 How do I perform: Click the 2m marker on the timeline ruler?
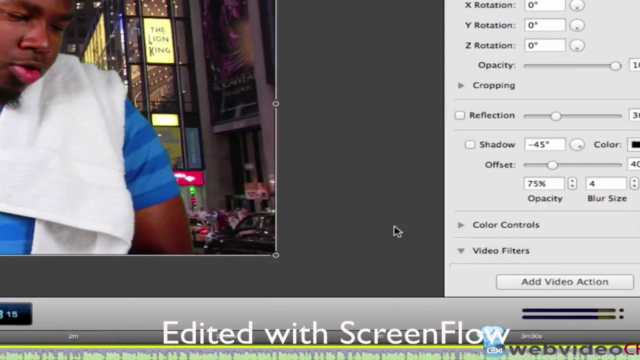tap(73, 336)
